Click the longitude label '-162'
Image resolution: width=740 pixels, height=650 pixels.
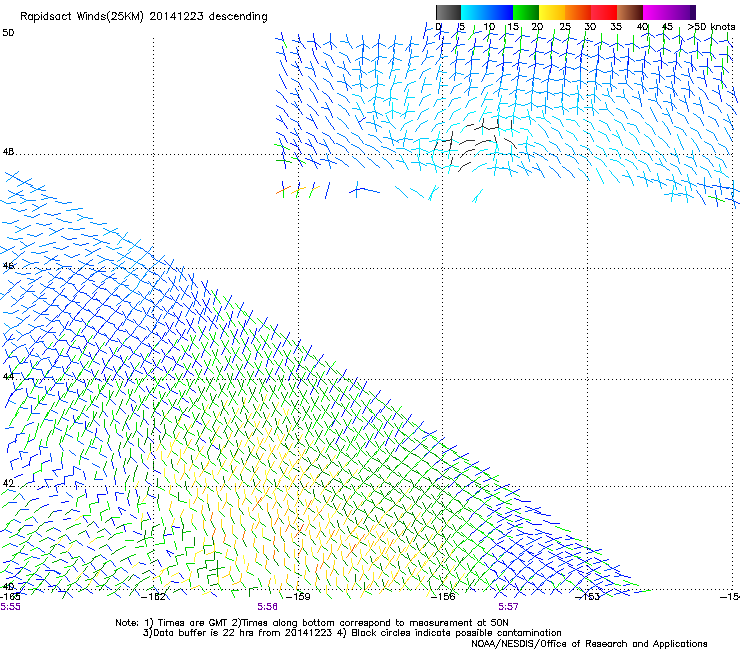coord(154,597)
